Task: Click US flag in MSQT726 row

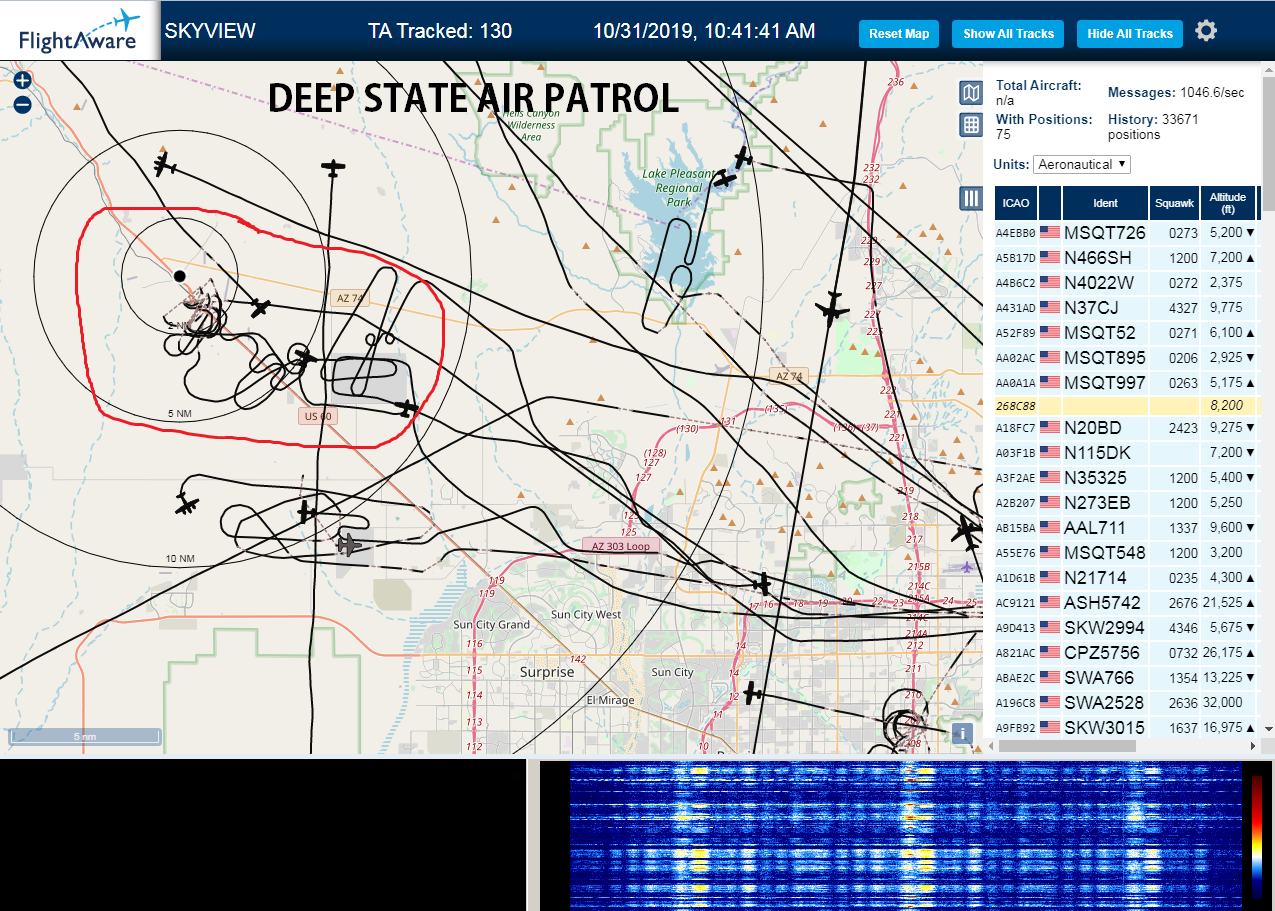Action: pos(1049,232)
